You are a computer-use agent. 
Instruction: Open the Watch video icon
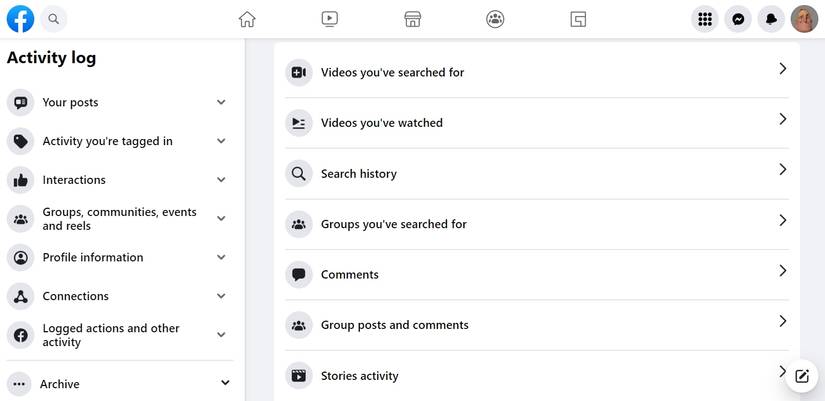tap(329, 19)
